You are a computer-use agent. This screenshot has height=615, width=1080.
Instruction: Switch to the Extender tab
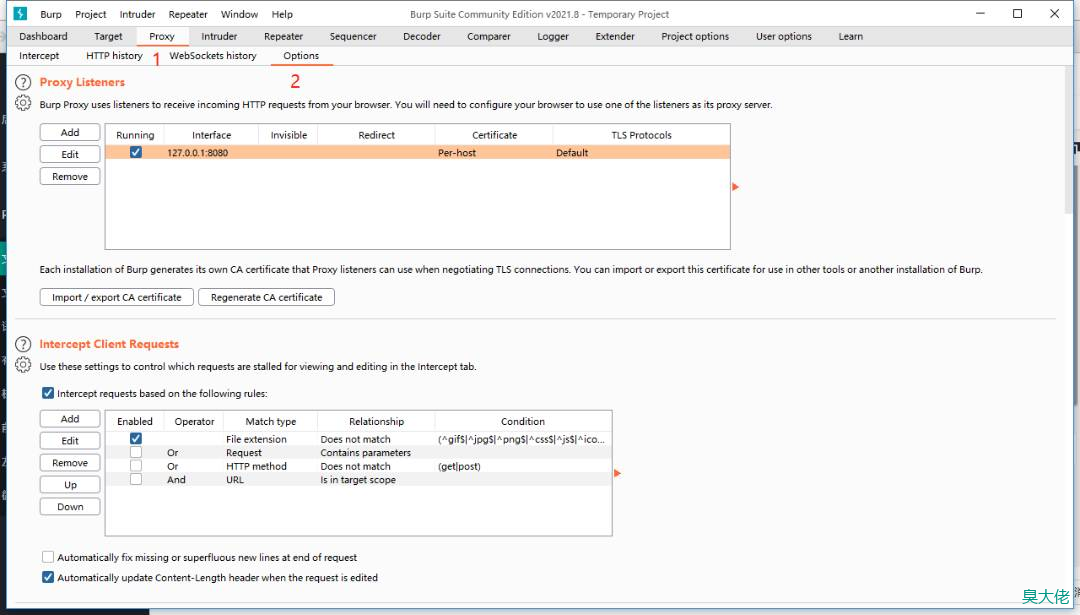coord(615,37)
